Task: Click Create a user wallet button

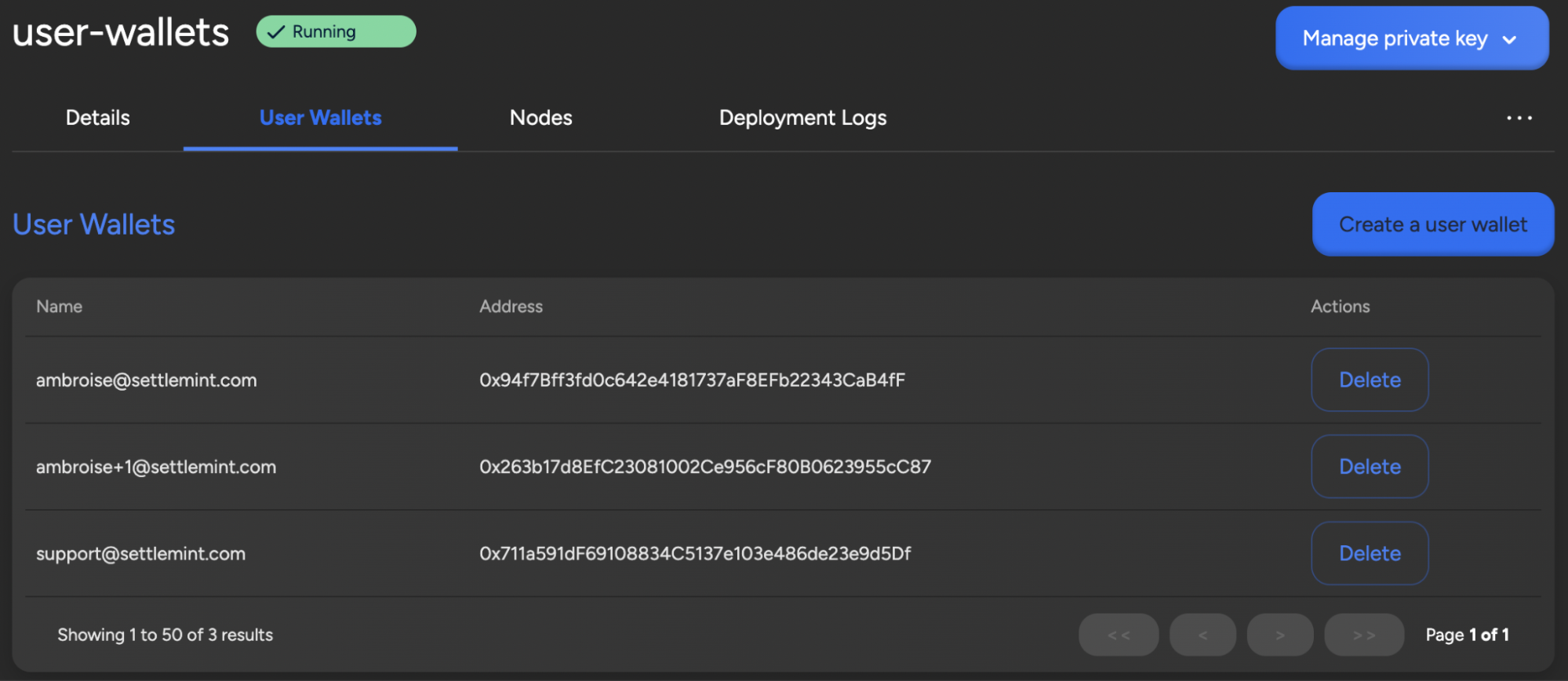Action: point(1433,224)
